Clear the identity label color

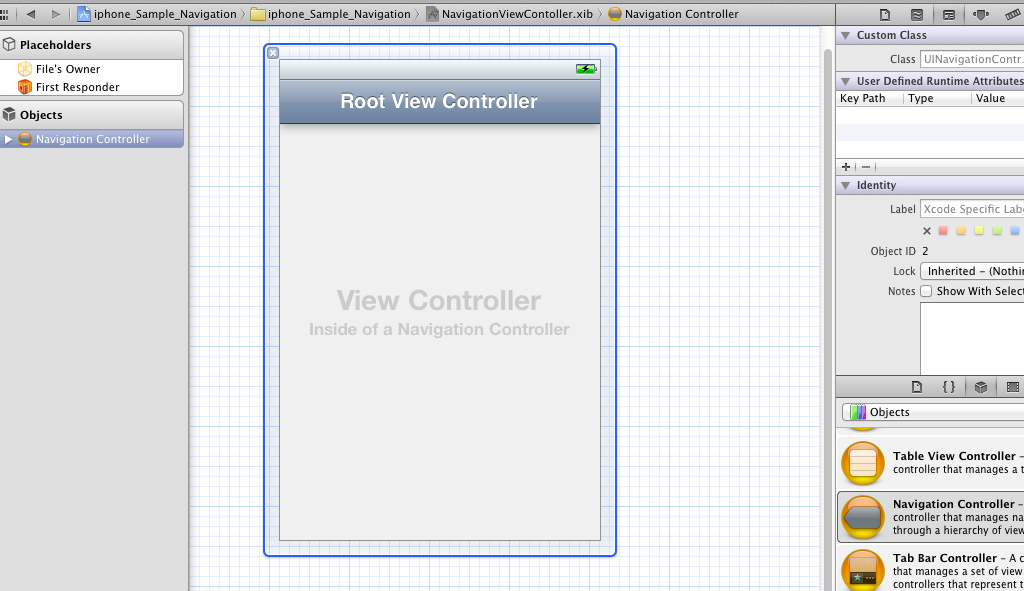927,231
